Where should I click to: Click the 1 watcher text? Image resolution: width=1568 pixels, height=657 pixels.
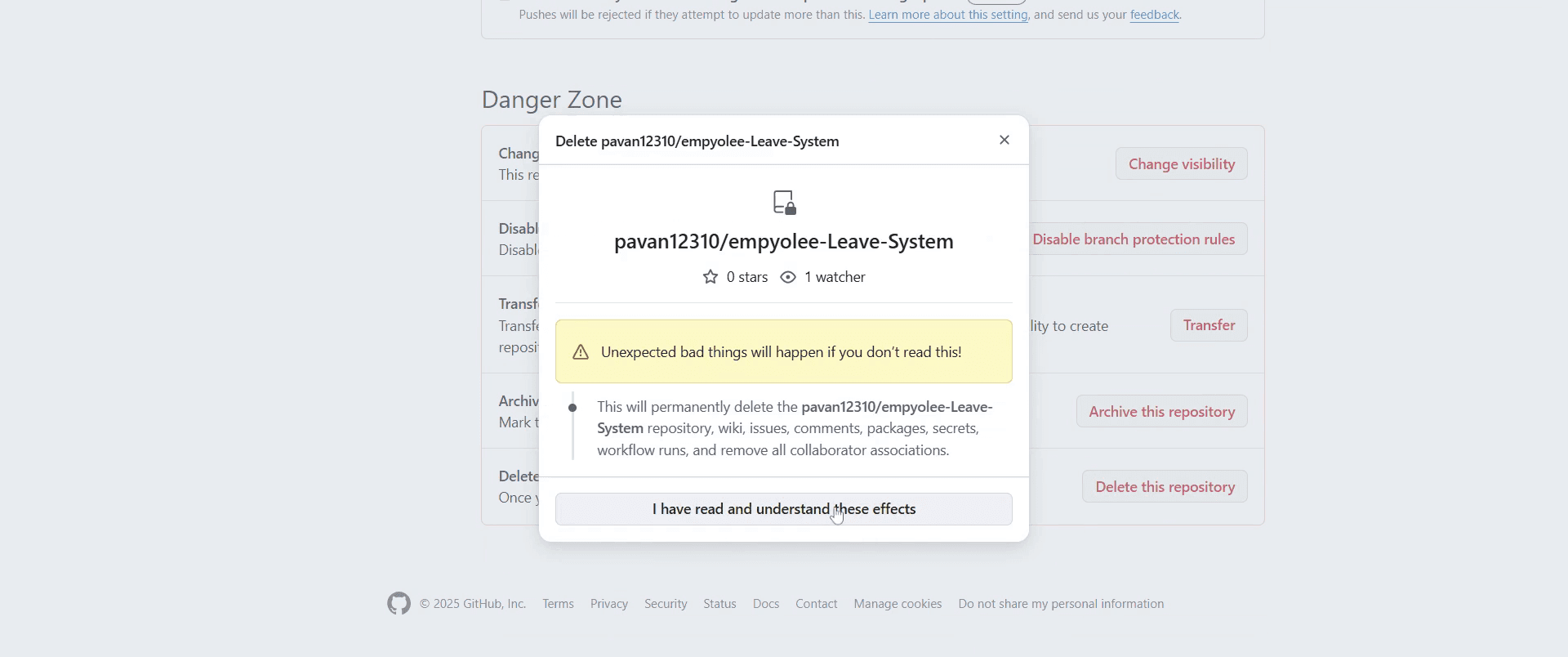click(835, 277)
